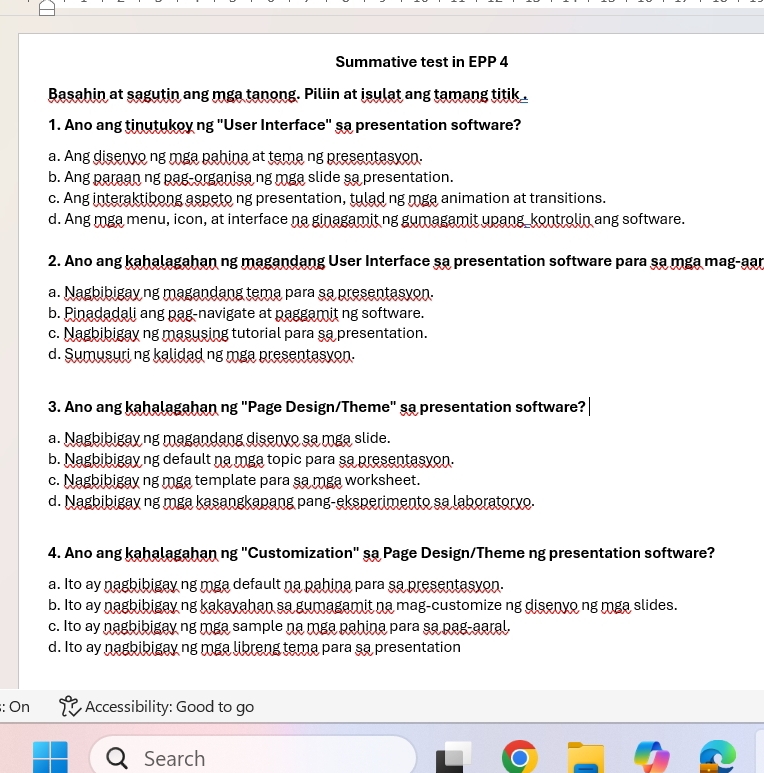The height and width of the screenshot is (773, 764).
Task: Open File Explorer from taskbar
Action: point(586,757)
